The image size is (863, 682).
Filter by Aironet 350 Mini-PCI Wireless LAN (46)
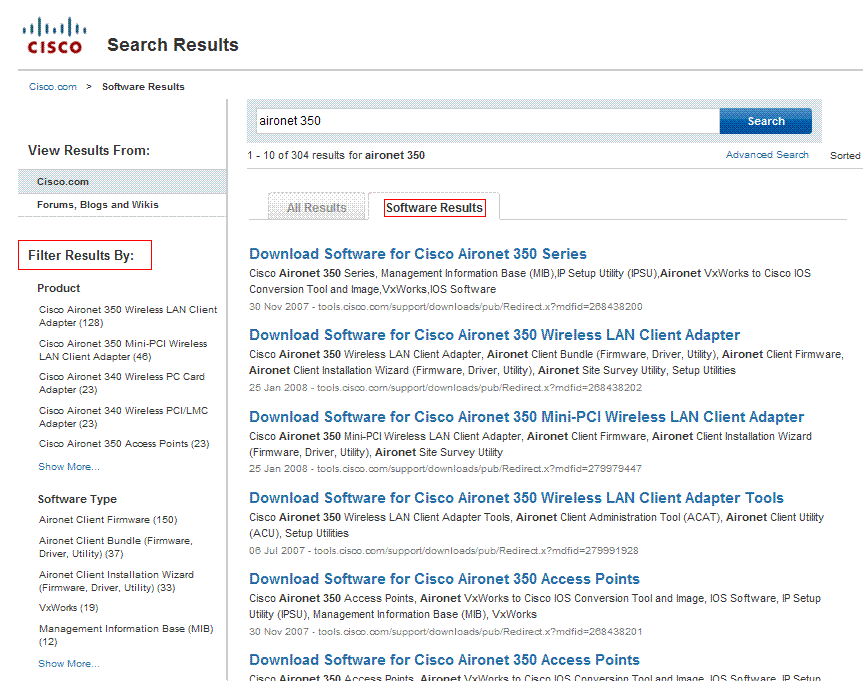(123, 350)
